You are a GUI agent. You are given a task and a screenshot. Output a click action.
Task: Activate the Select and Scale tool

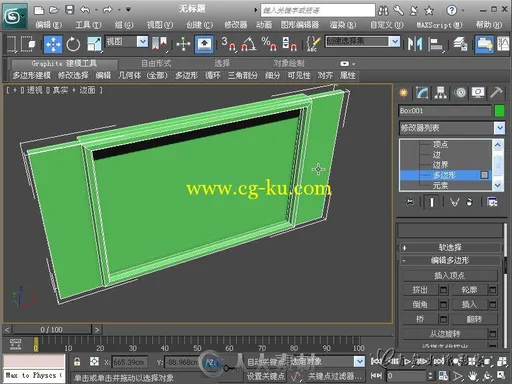click(94, 44)
